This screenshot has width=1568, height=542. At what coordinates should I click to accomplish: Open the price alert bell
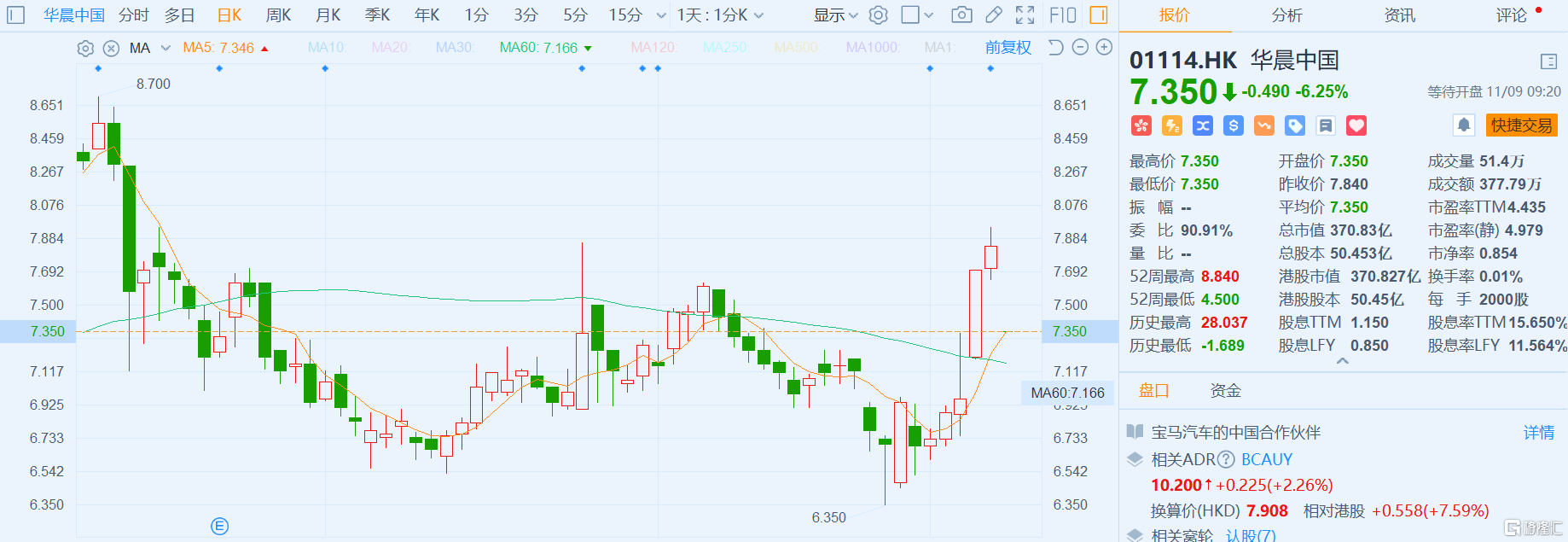point(1464,125)
